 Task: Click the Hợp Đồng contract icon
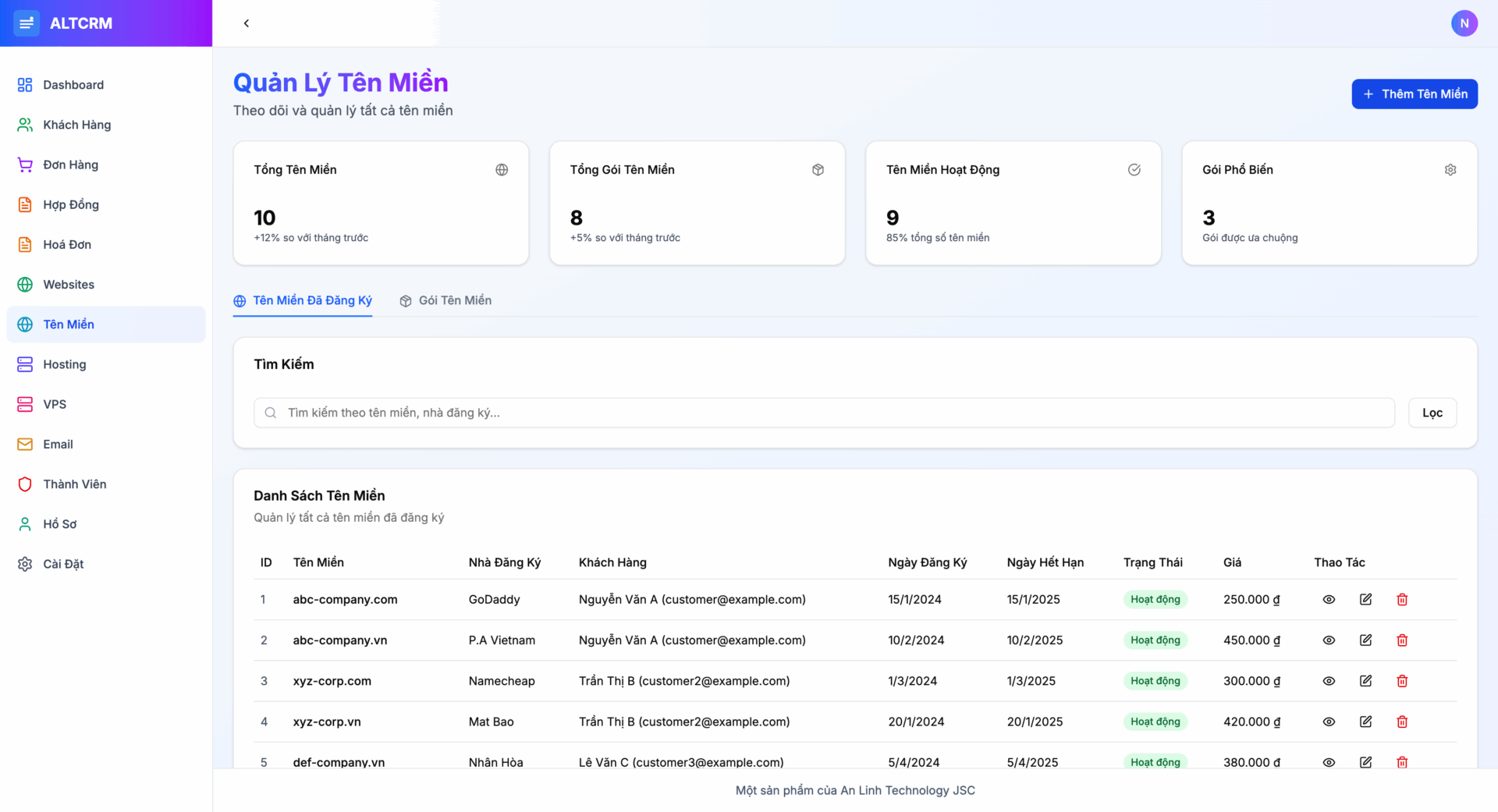point(24,204)
